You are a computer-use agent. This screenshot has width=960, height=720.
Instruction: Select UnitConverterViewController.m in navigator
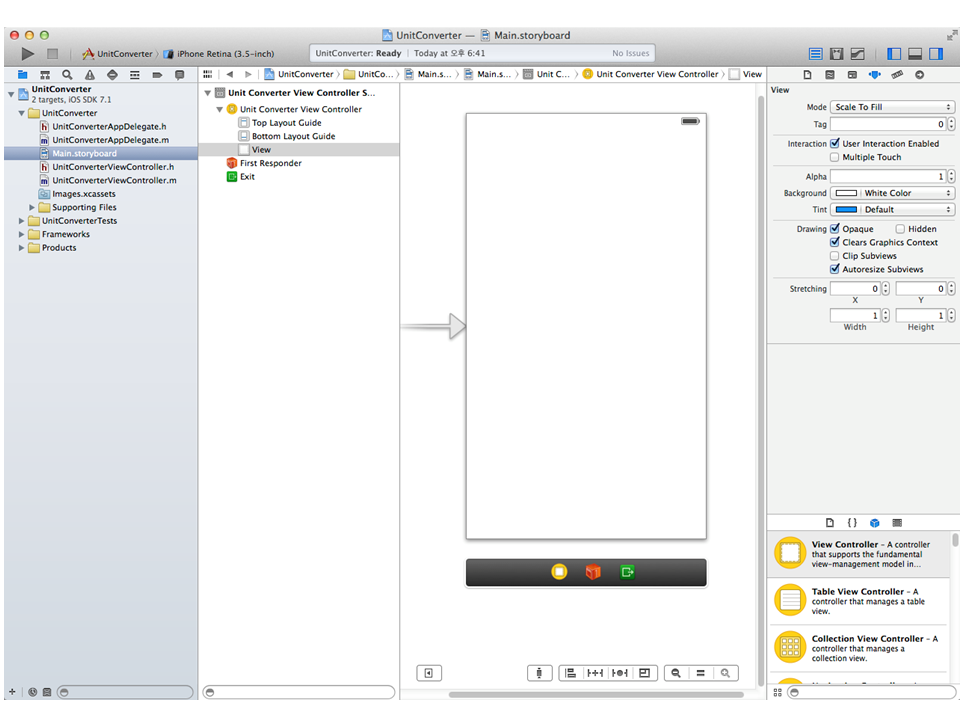click(x=113, y=181)
